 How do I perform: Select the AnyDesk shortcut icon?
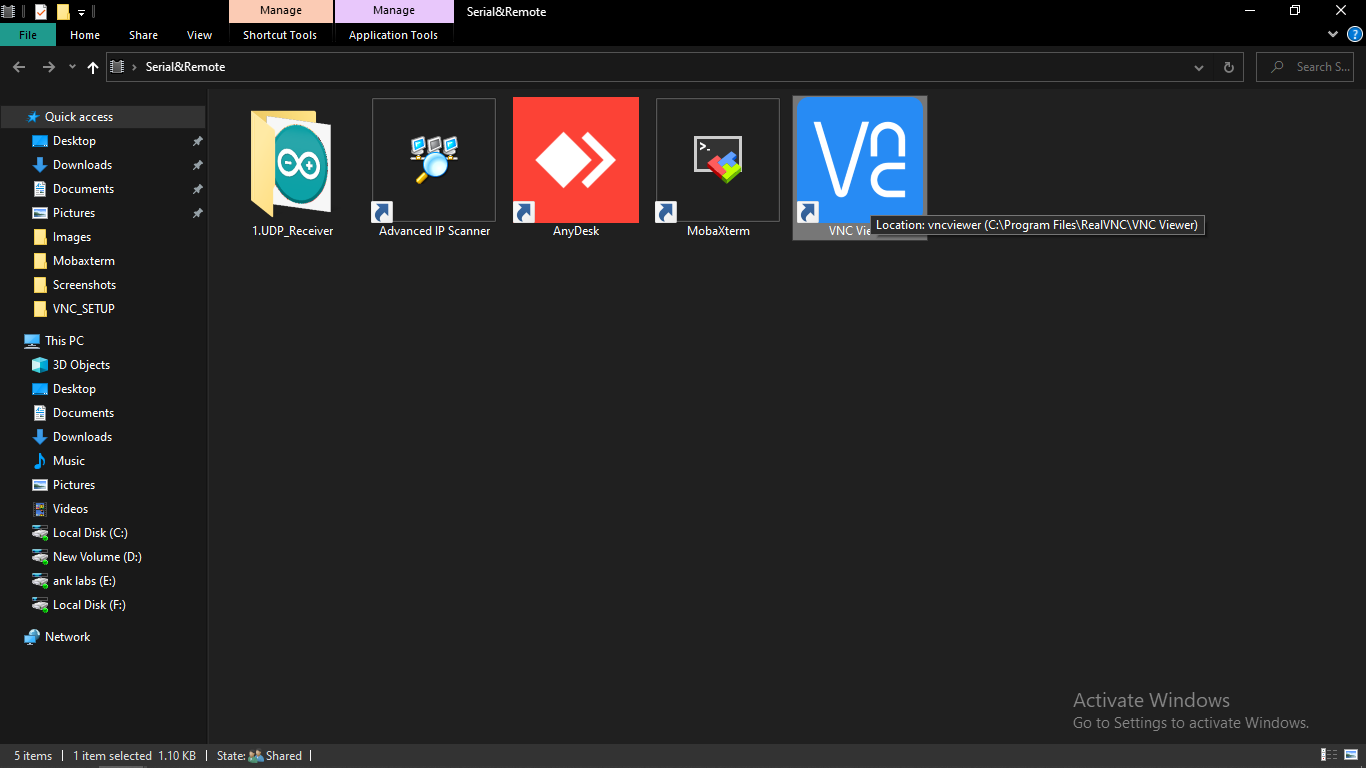click(576, 160)
